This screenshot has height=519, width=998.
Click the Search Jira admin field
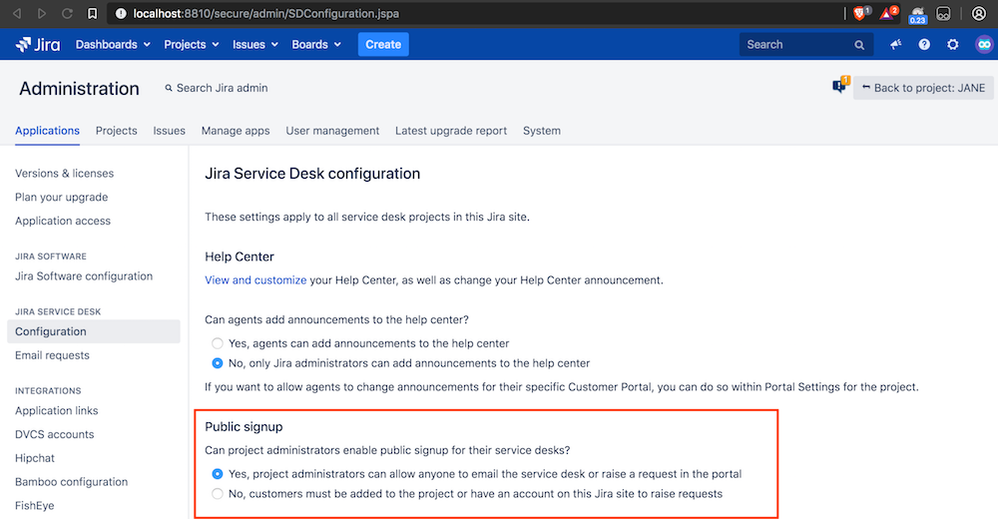216,88
